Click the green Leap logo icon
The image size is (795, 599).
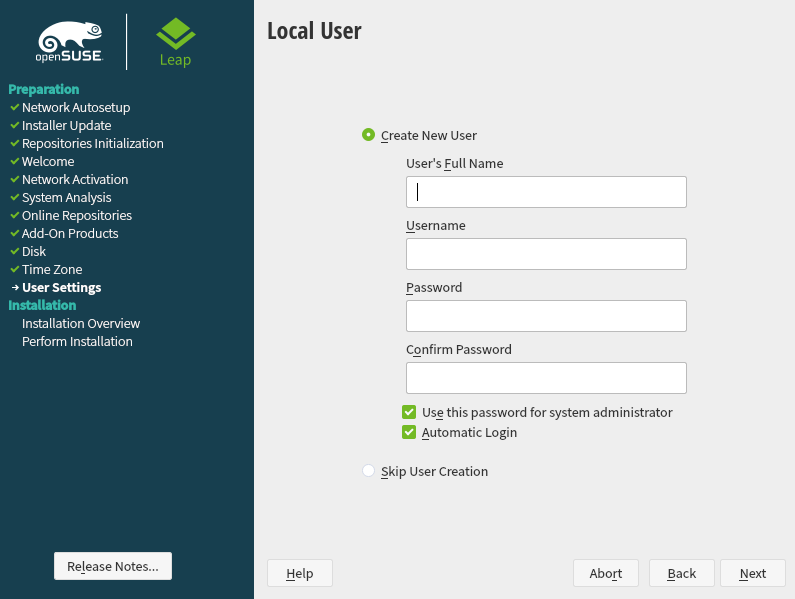point(176,34)
